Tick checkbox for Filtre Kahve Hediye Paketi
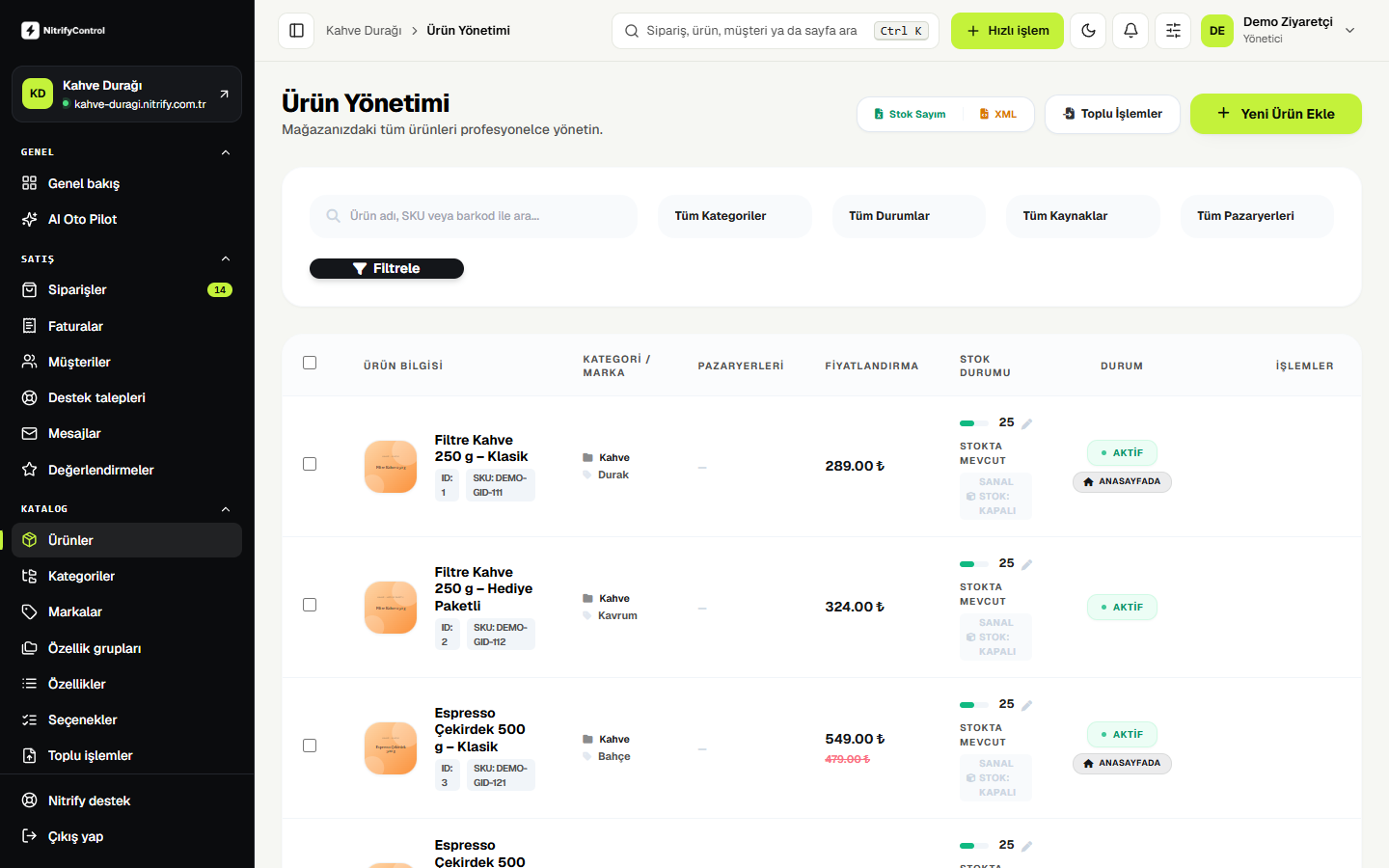The height and width of the screenshot is (868, 1389). (310, 605)
